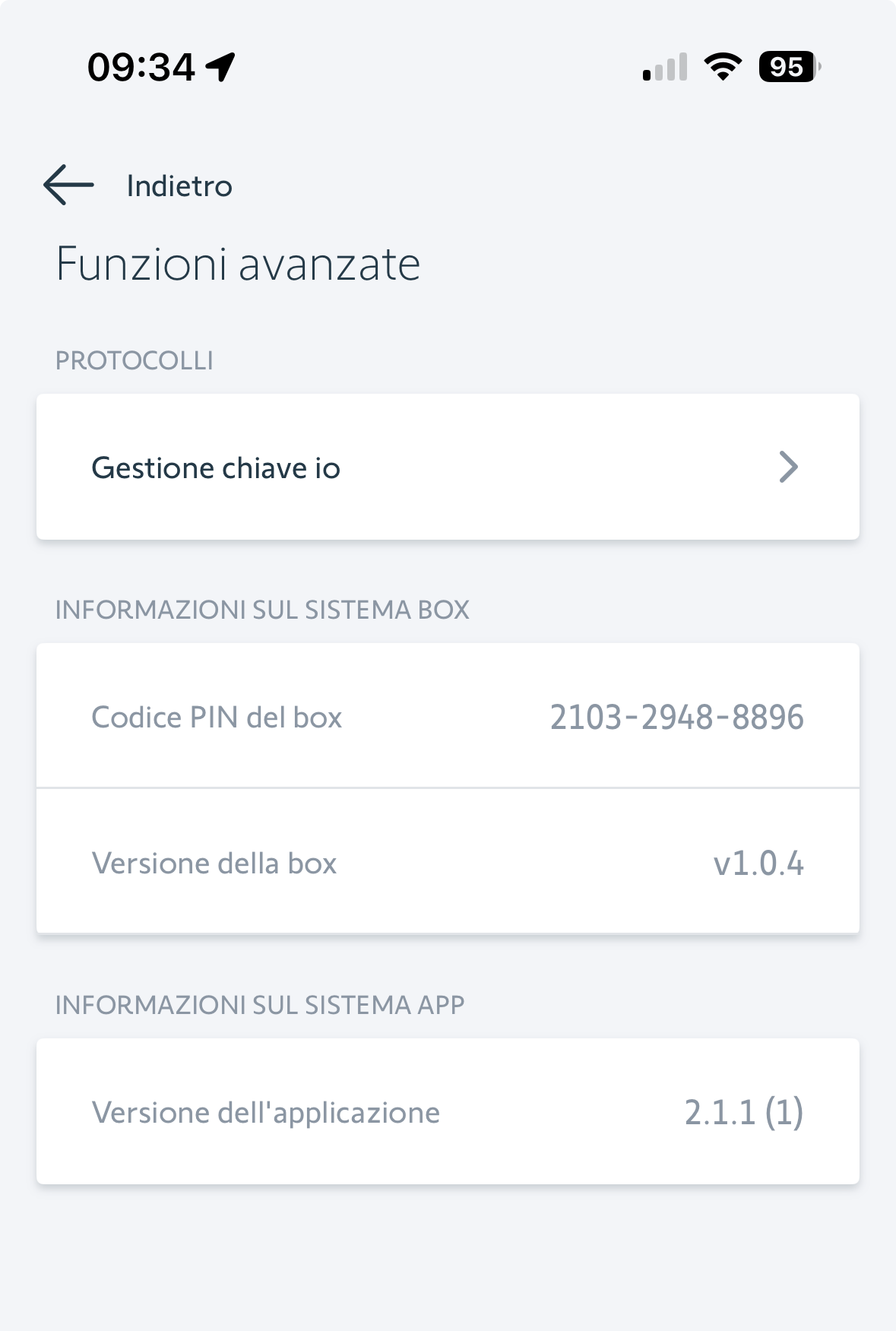
Task: Tap the back arrow icon
Action: pyautogui.click(x=68, y=185)
